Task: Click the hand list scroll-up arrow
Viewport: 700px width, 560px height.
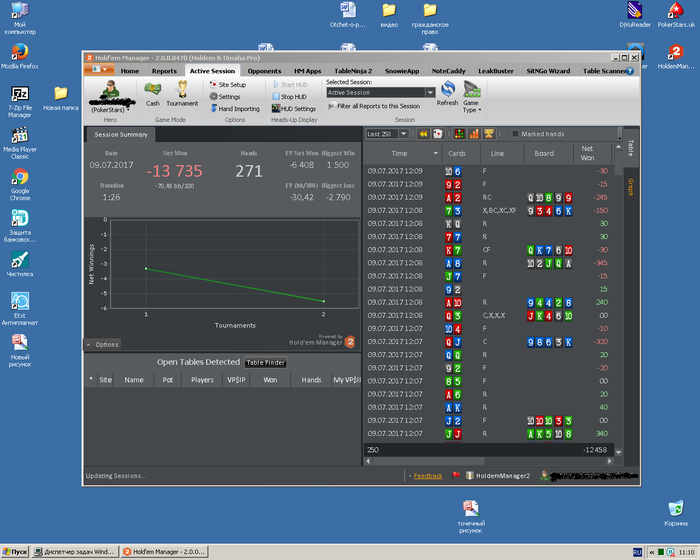Action: point(618,147)
